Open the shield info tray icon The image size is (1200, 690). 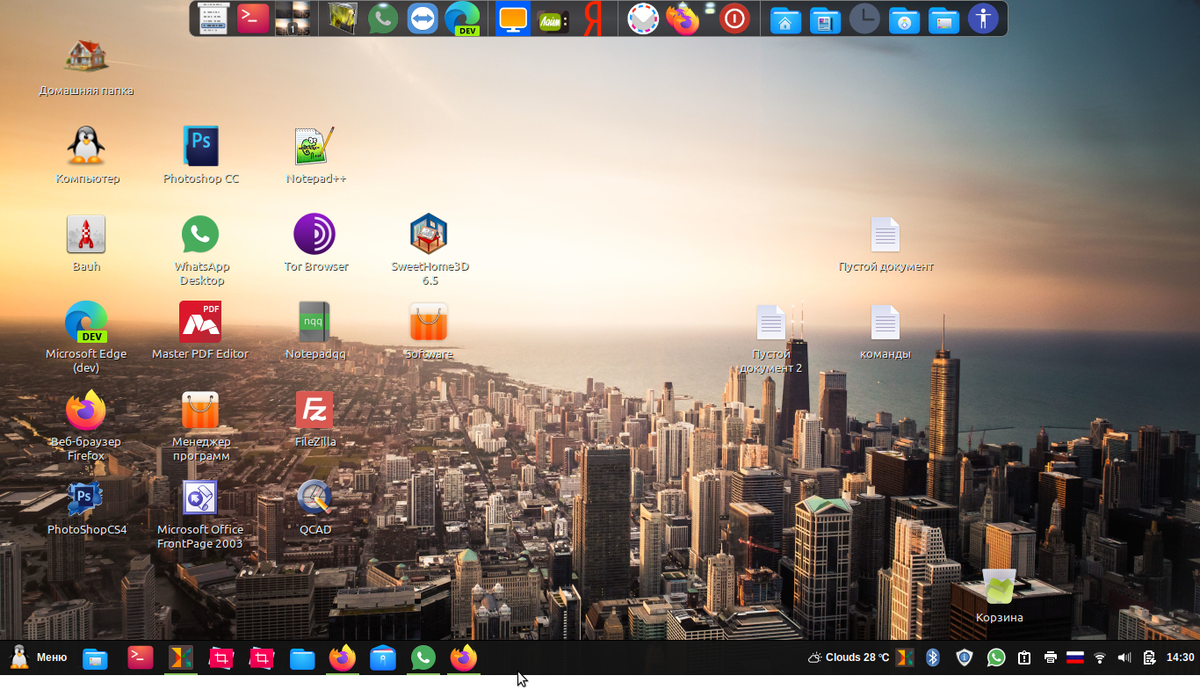coord(964,657)
